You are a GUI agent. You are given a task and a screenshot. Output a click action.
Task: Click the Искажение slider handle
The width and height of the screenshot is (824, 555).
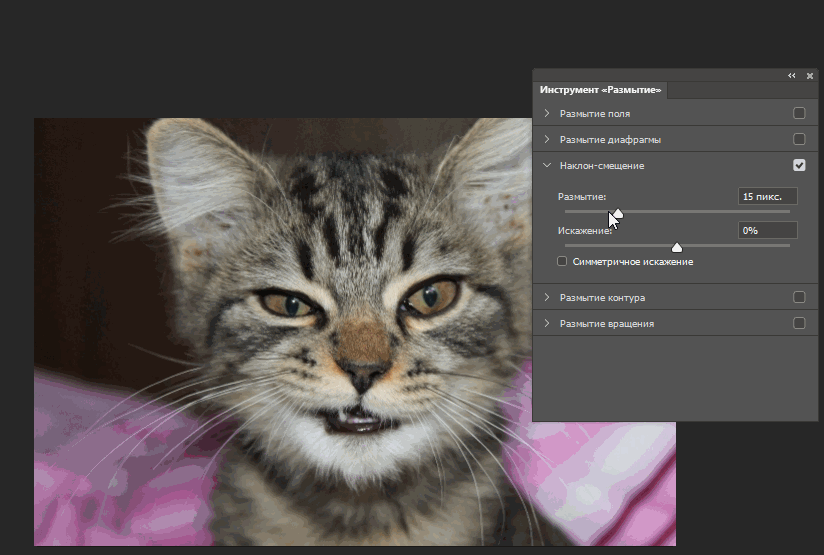click(677, 247)
